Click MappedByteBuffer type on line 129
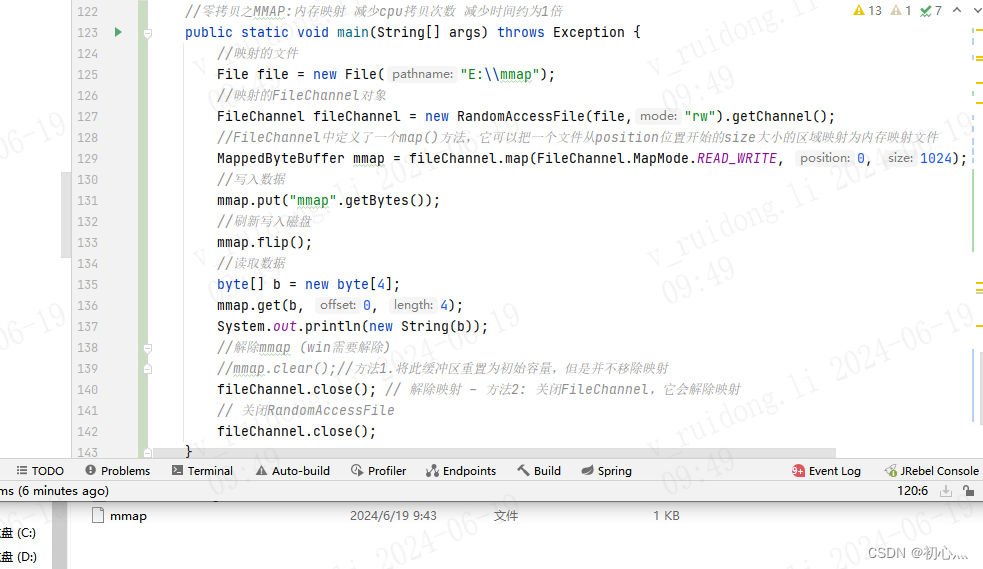 pos(280,159)
